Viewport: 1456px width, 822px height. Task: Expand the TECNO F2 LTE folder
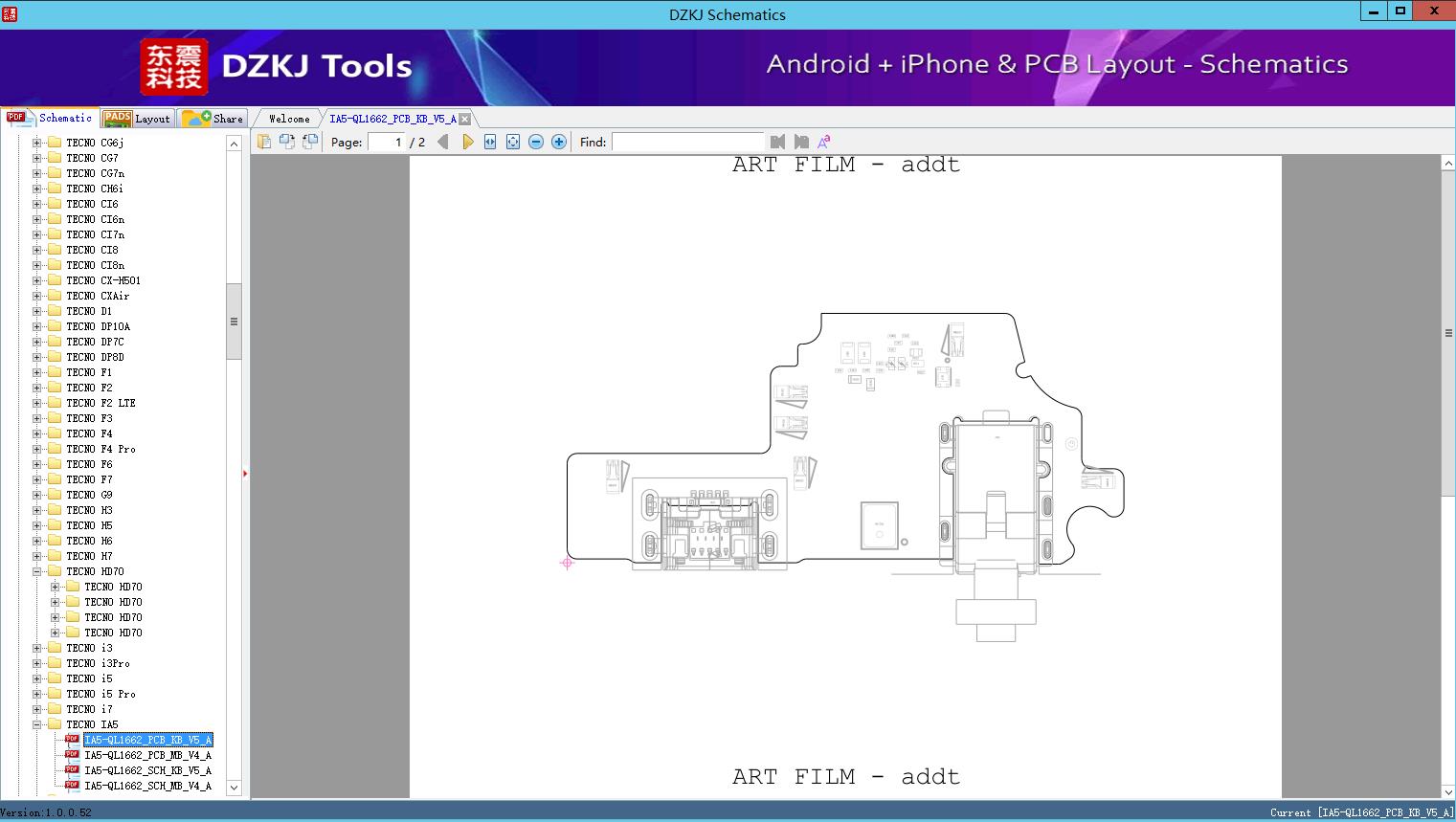[36, 403]
